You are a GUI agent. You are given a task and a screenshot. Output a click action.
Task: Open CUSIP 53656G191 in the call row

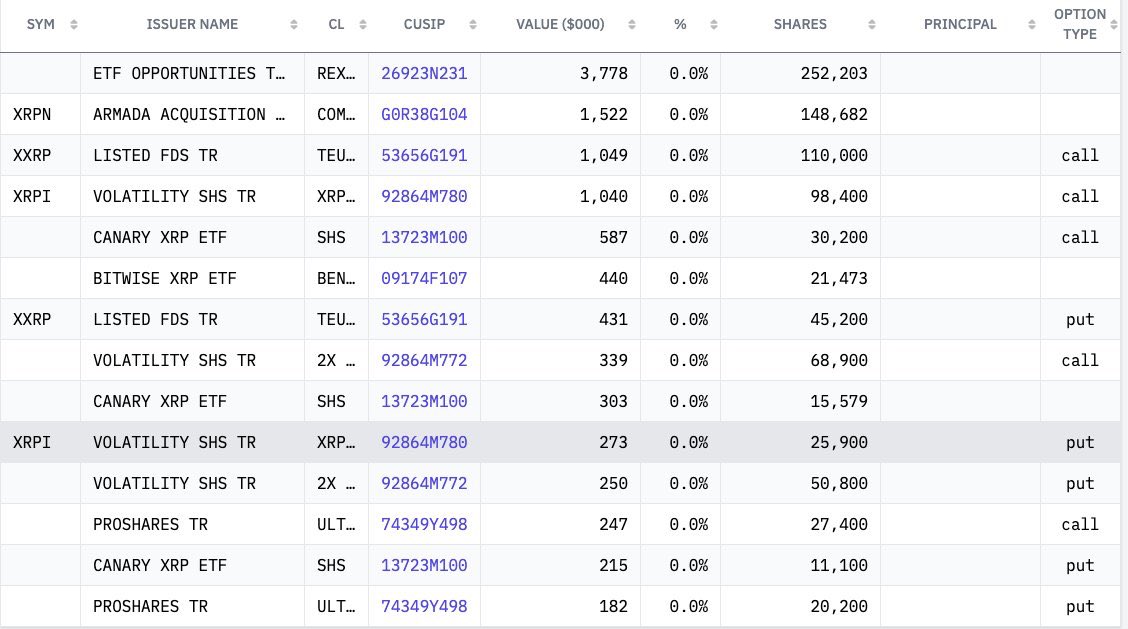pyautogui.click(x=424, y=155)
